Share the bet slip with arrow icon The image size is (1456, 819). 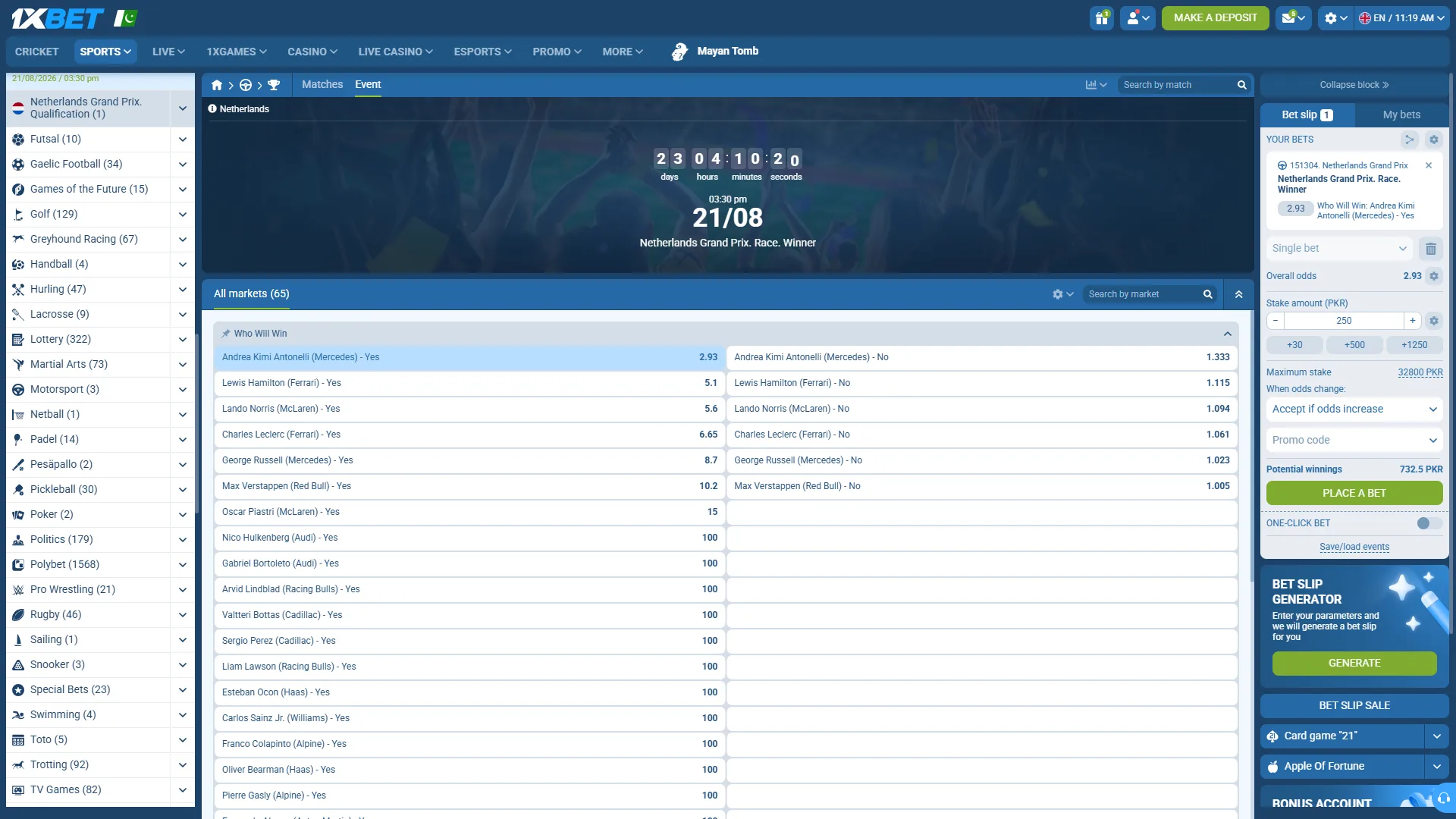1409,140
